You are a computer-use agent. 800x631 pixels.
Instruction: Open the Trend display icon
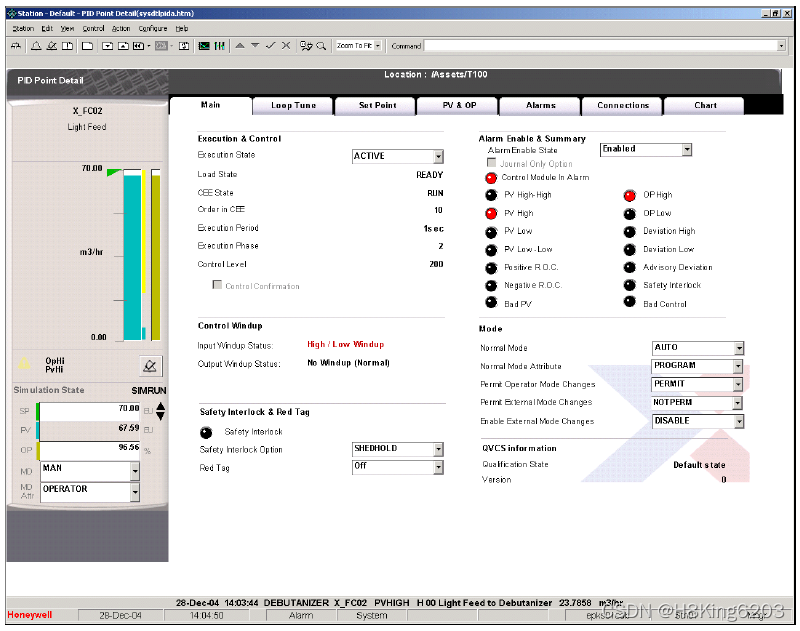pos(204,46)
